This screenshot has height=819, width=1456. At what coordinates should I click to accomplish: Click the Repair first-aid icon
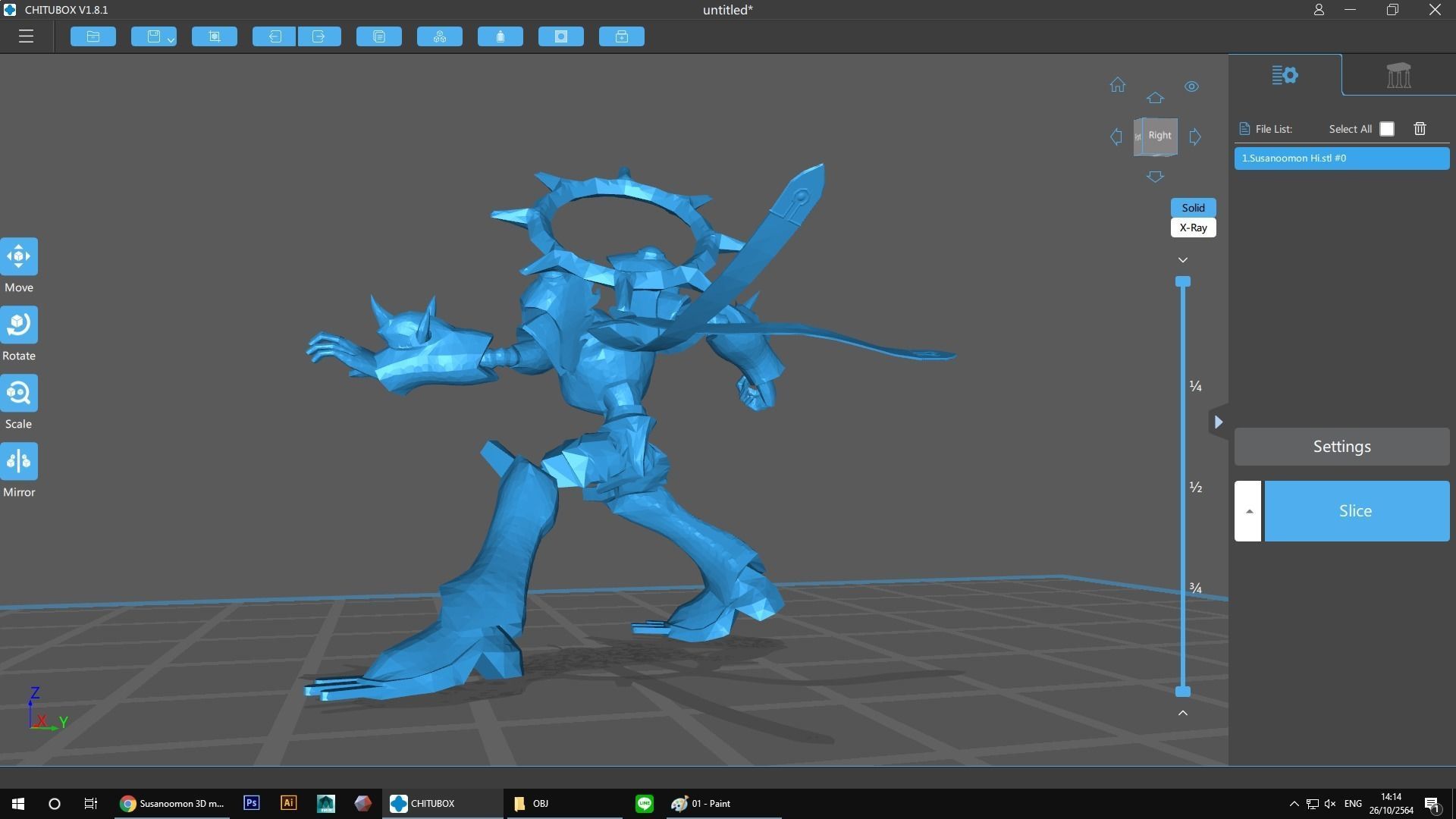pyautogui.click(x=622, y=36)
